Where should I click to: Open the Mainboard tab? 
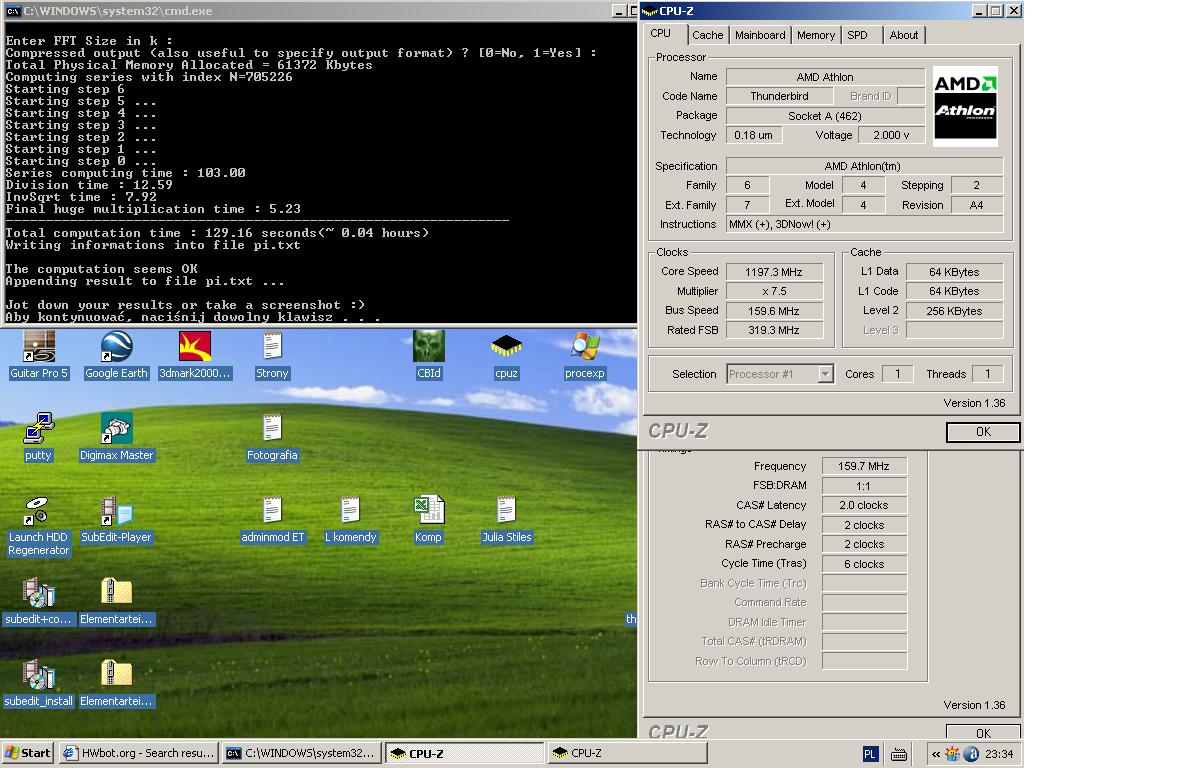click(760, 35)
